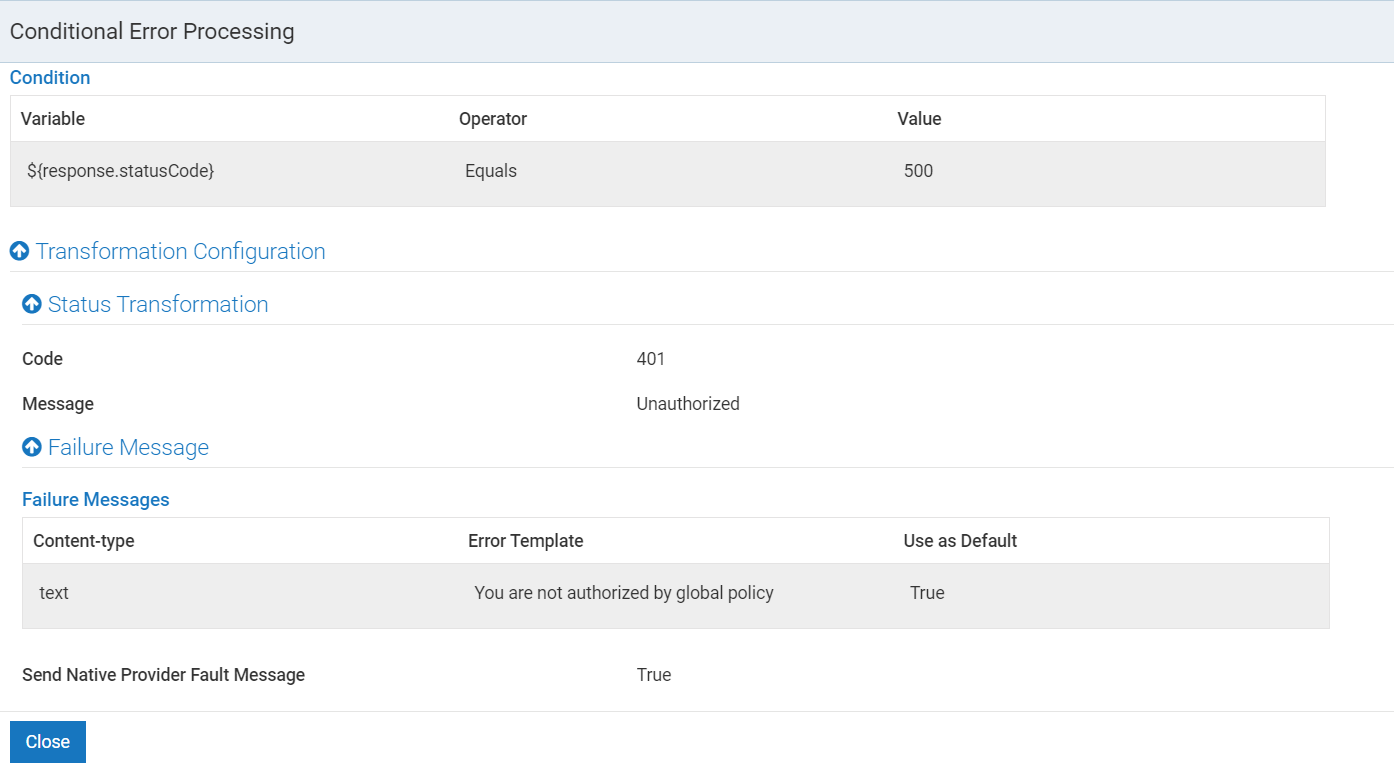This screenshot has width=1394, height=776.
Task: Collapse the Status Transformation section arrow icon
Action: pyautogui.click(x=31, y=304)
